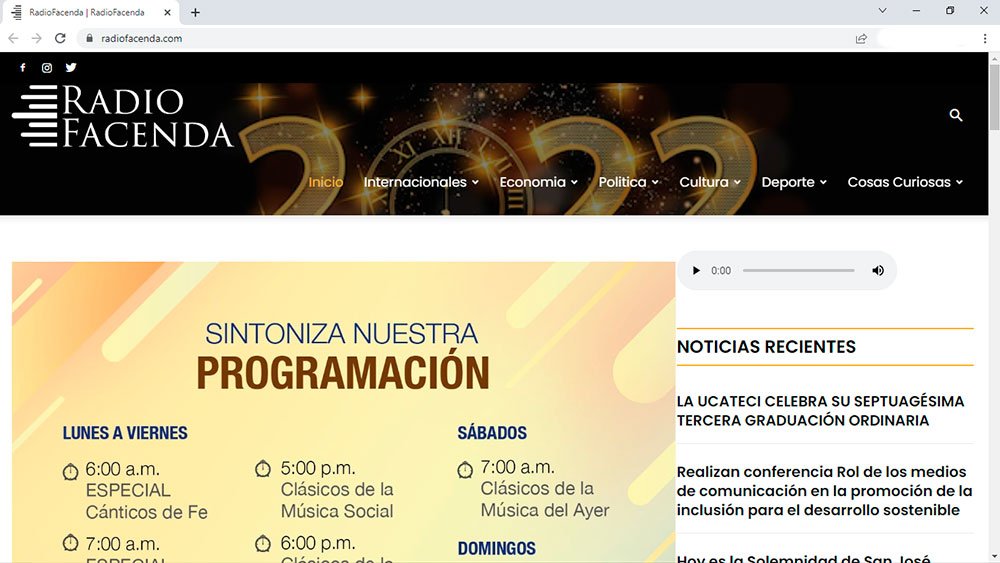Open the Twitter social link
The width and height of the screenshot is (1000, 563).
71,68
